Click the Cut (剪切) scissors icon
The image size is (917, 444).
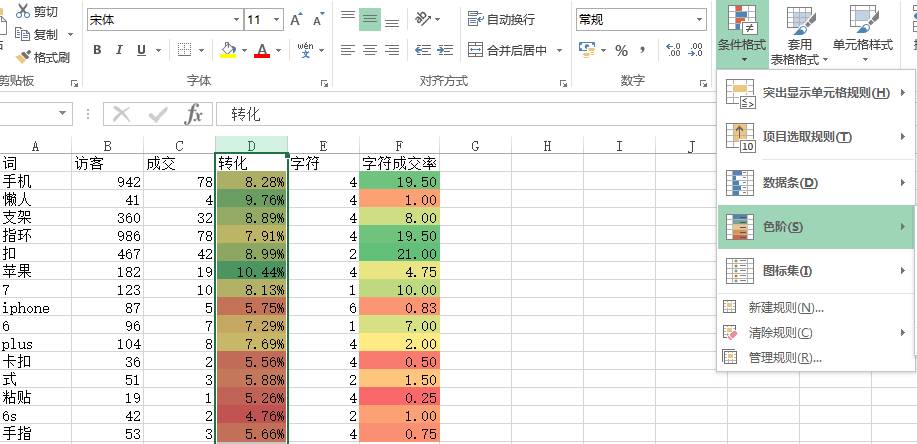[23, 11]
